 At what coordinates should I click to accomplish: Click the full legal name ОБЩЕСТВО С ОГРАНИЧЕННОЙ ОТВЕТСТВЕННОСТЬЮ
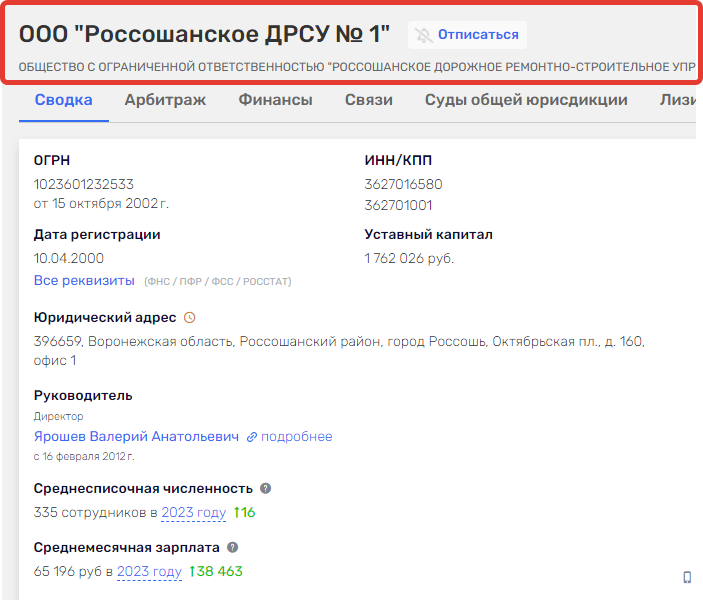coord(357,67)
